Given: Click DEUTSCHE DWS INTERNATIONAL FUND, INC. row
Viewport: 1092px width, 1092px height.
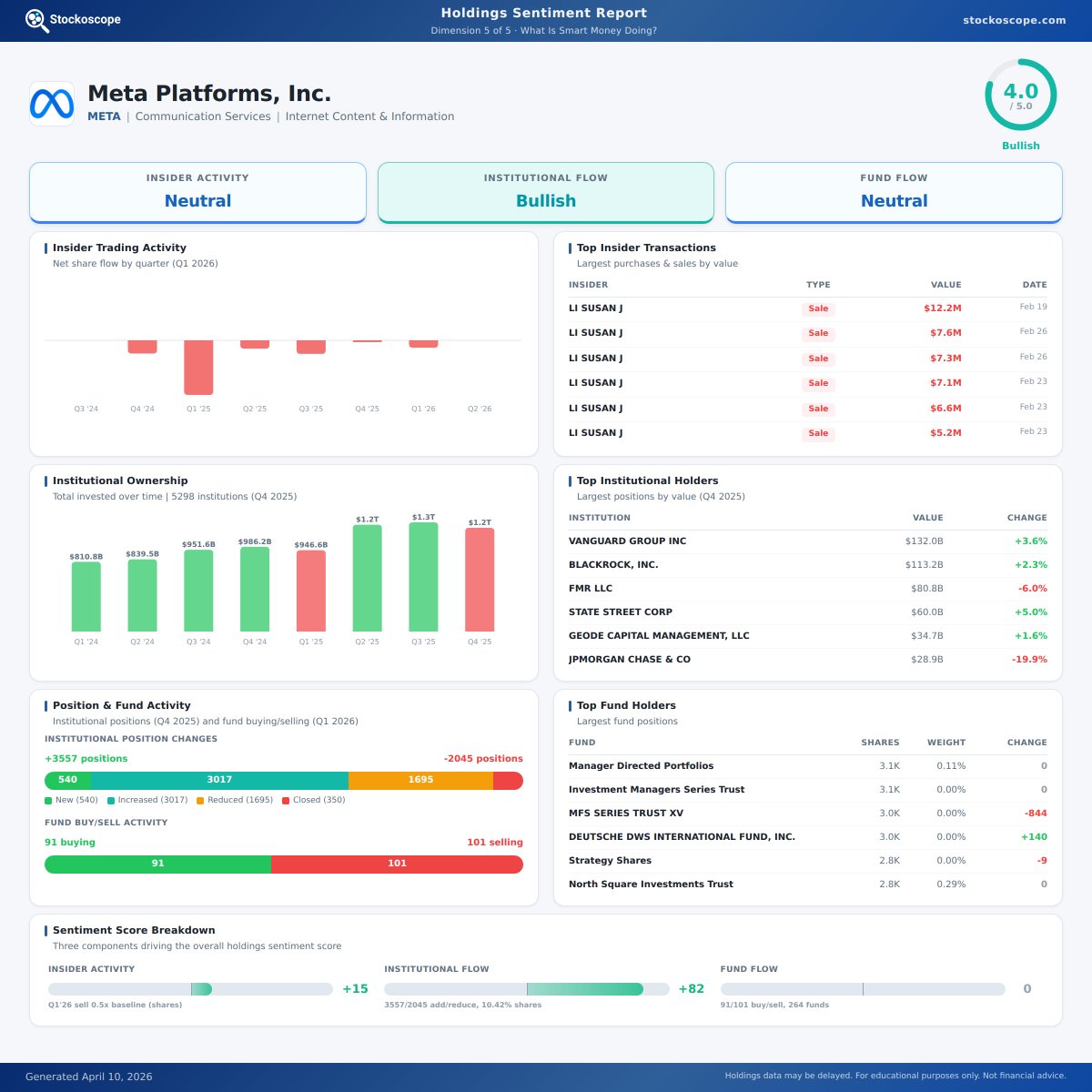Looking at the screenshot, I should (x=808, y=837).
